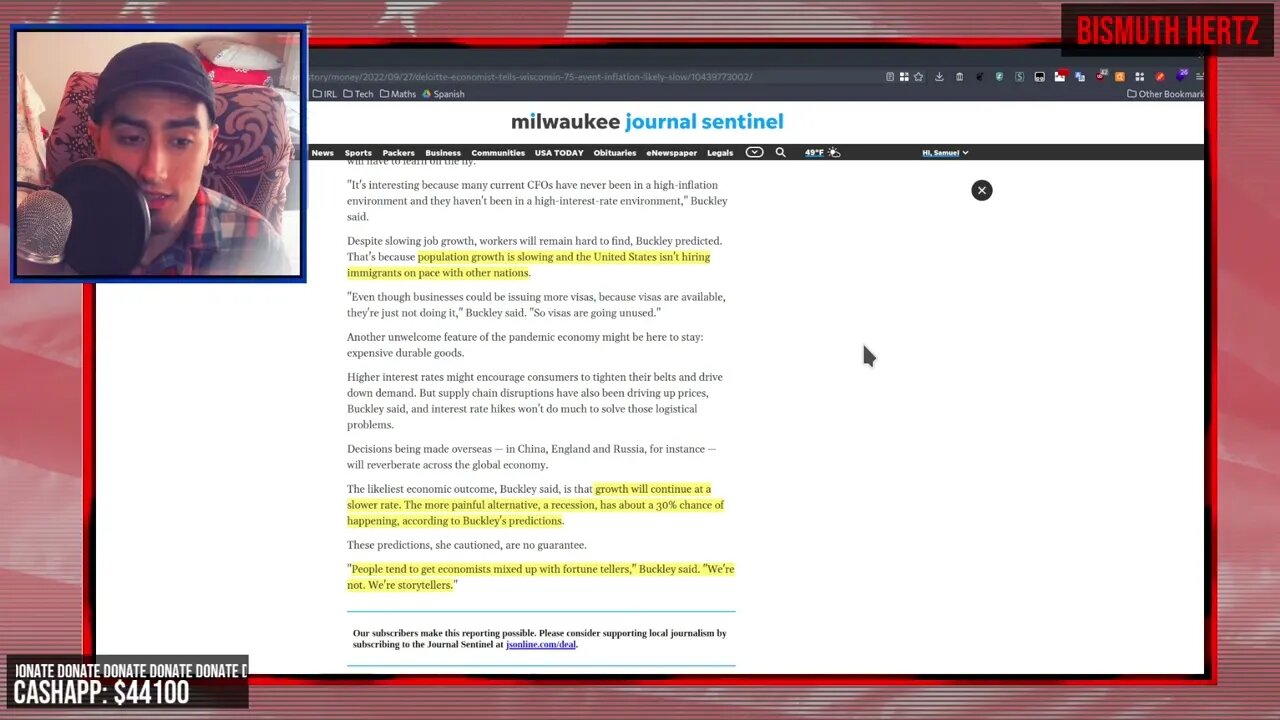Open the Other Bookmarks folder
1280x720 pixels.
pos(1165,94)
